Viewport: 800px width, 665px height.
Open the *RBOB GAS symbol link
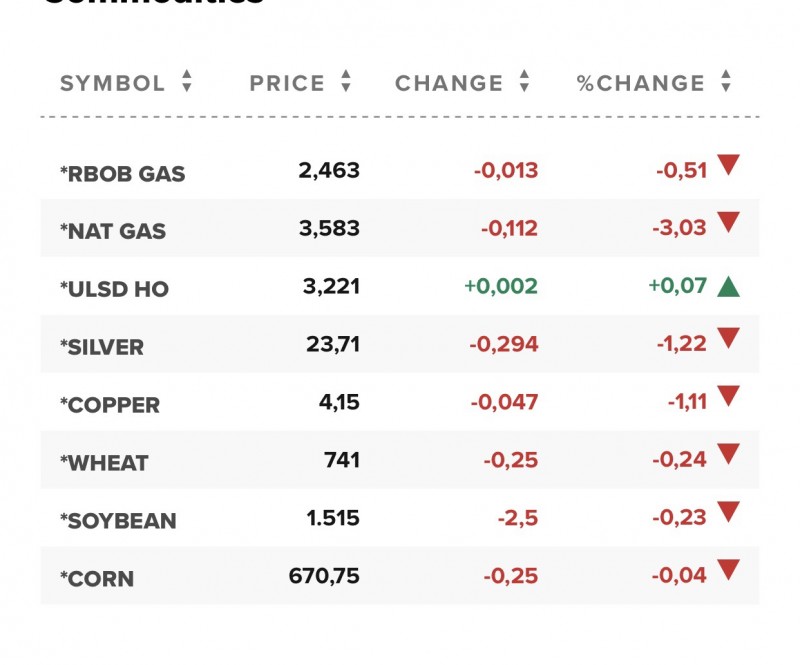tap(123, 174)
